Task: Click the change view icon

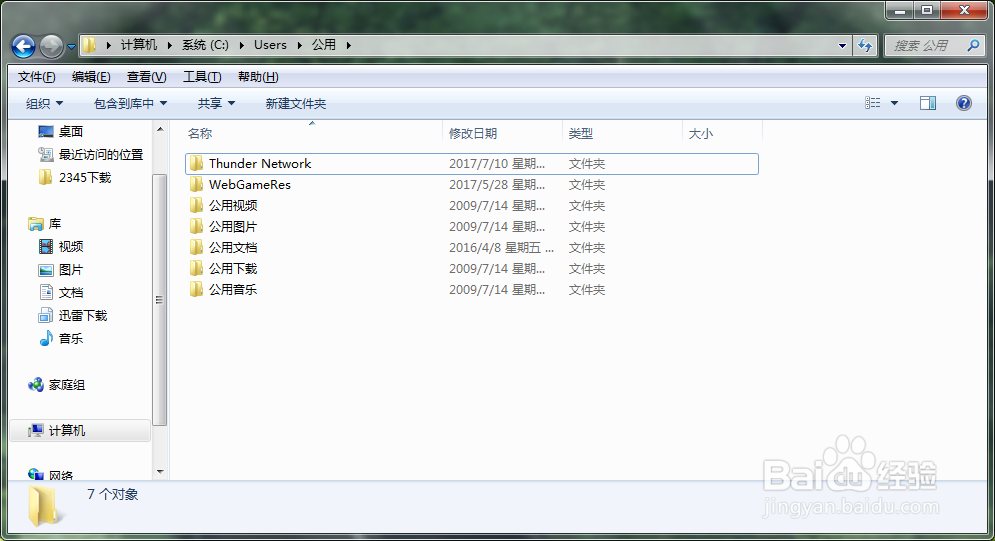Action: click(873, 103)
